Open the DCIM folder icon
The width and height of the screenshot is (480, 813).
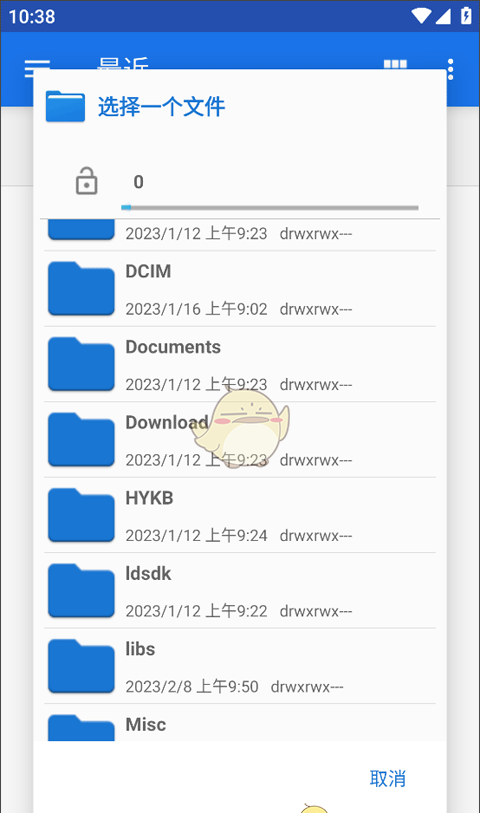click(x=81, y=288)
